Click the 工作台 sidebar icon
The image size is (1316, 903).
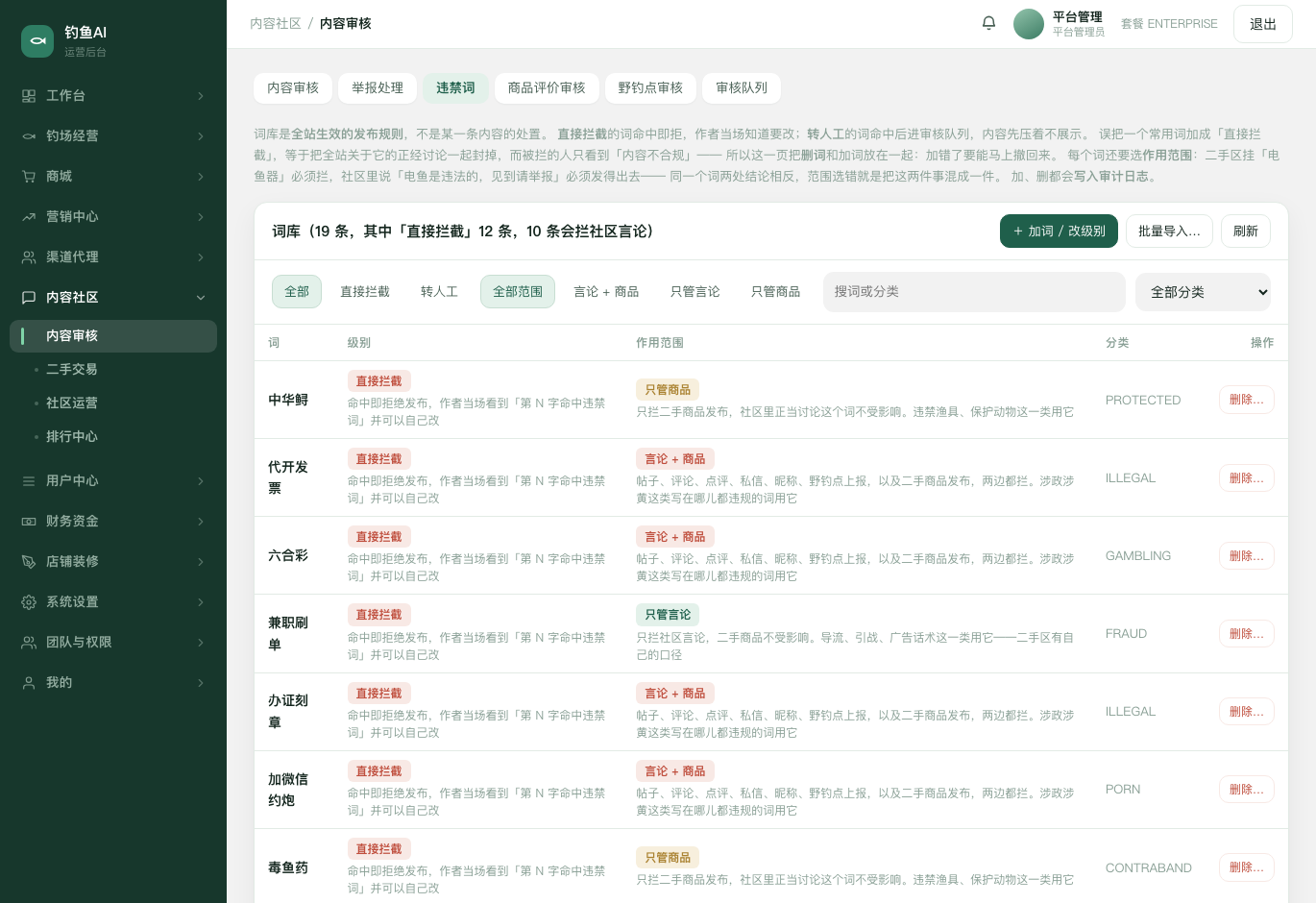[x=29, y=96]
